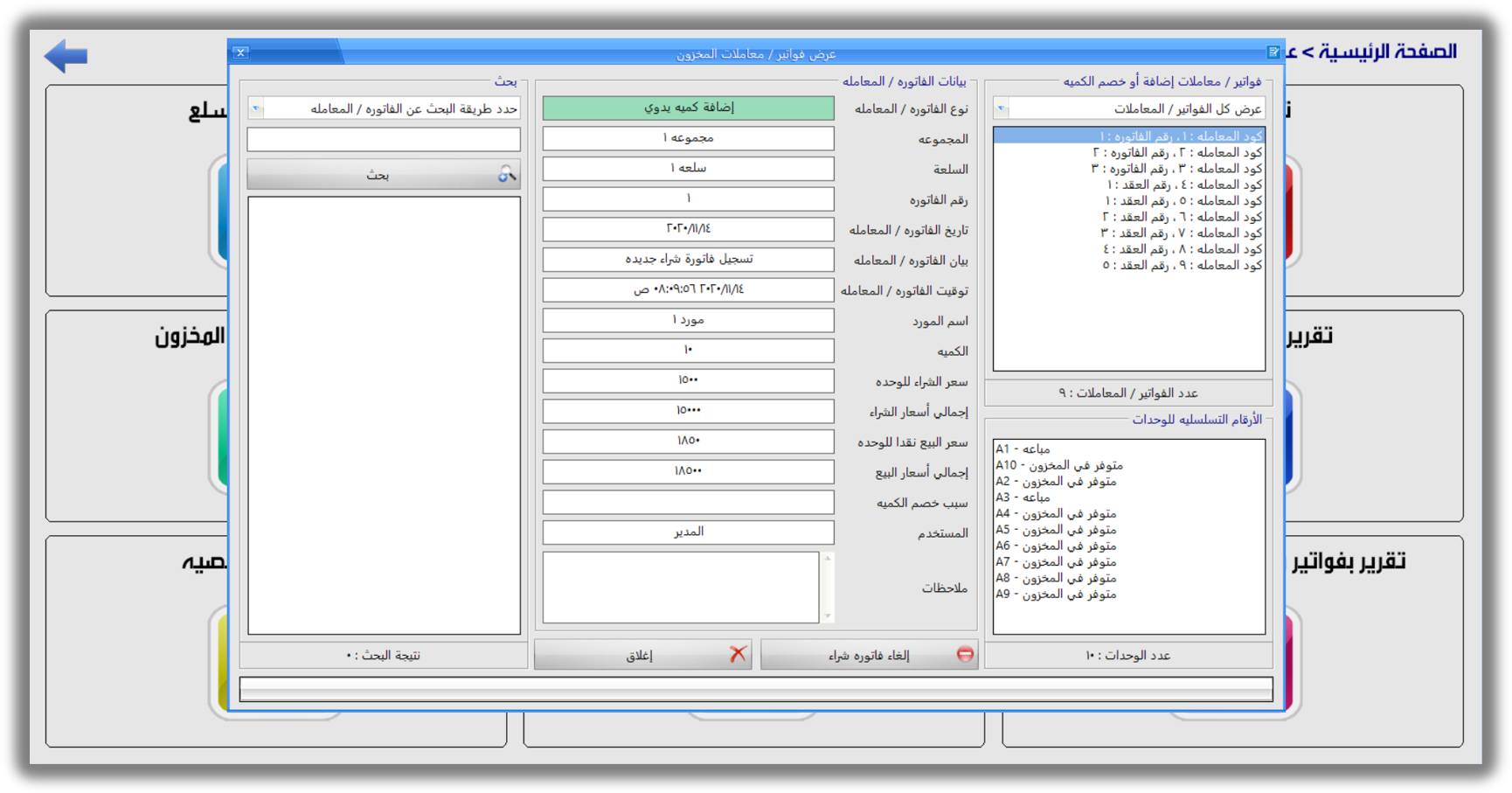This screenshot has width=1512, height=793.
Task: Click the empty سبب خصم الكميه field
Action: [689, 502]
